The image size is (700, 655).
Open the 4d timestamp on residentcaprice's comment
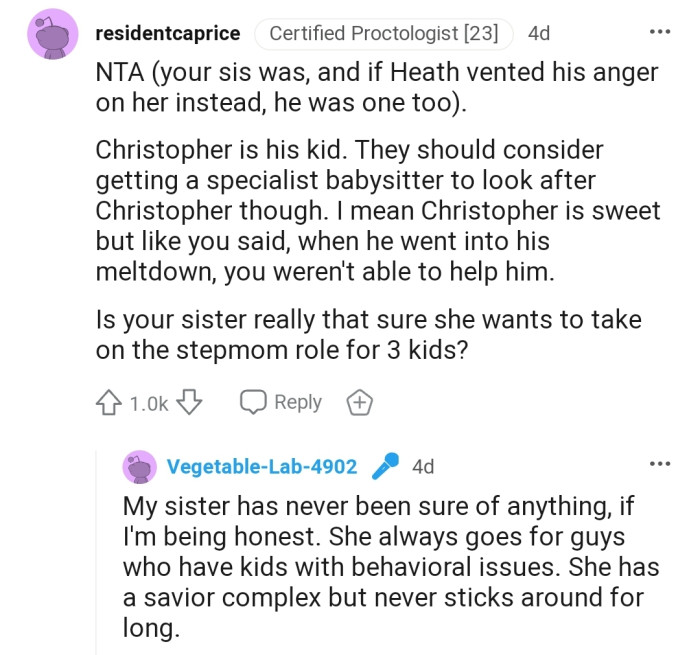click(x=539, y=34)
